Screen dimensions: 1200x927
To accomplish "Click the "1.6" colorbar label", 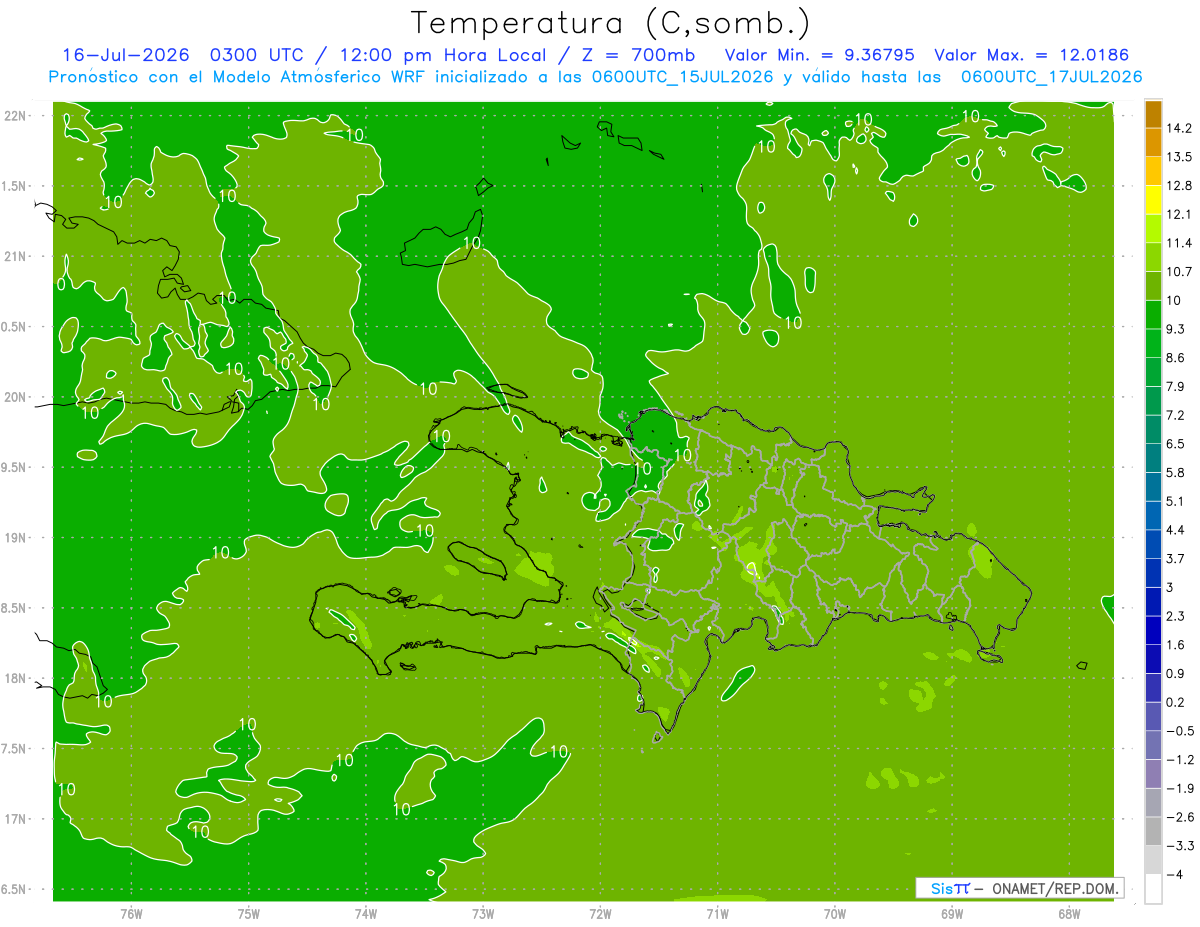I will click(1177, 646).
